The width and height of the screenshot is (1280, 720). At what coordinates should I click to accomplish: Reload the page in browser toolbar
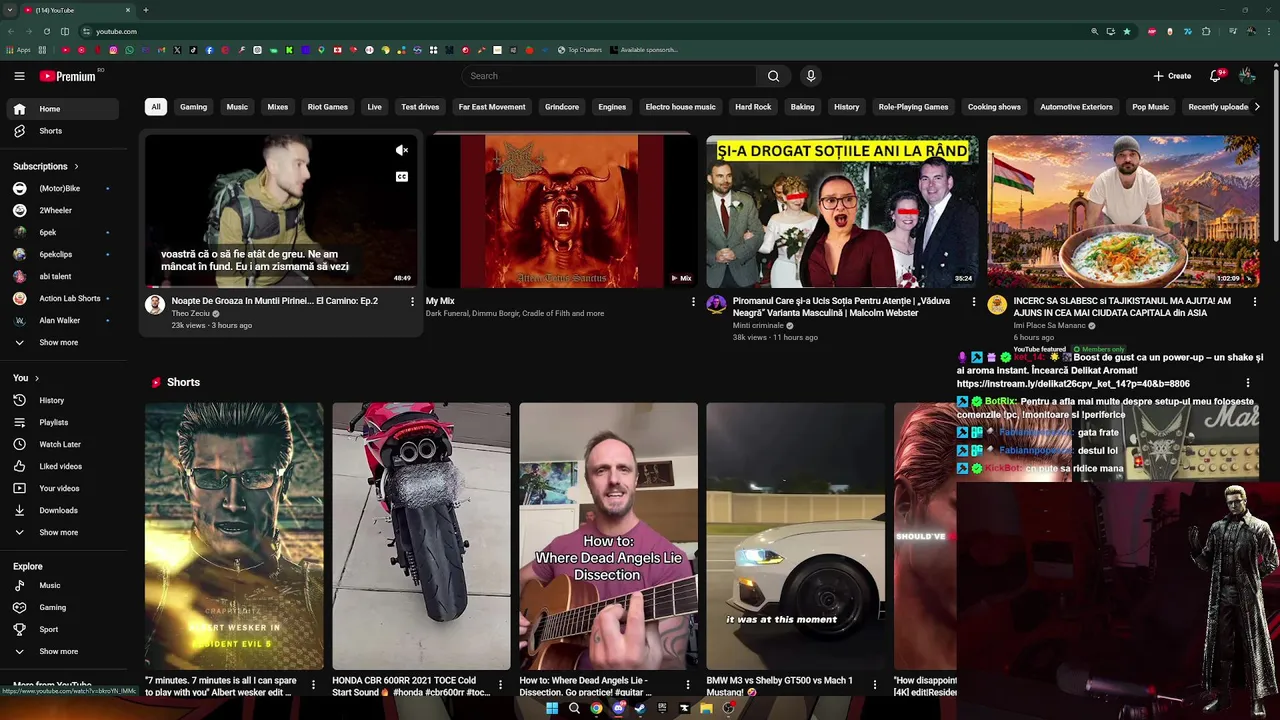pyautogui.click(x=46, y=31)
